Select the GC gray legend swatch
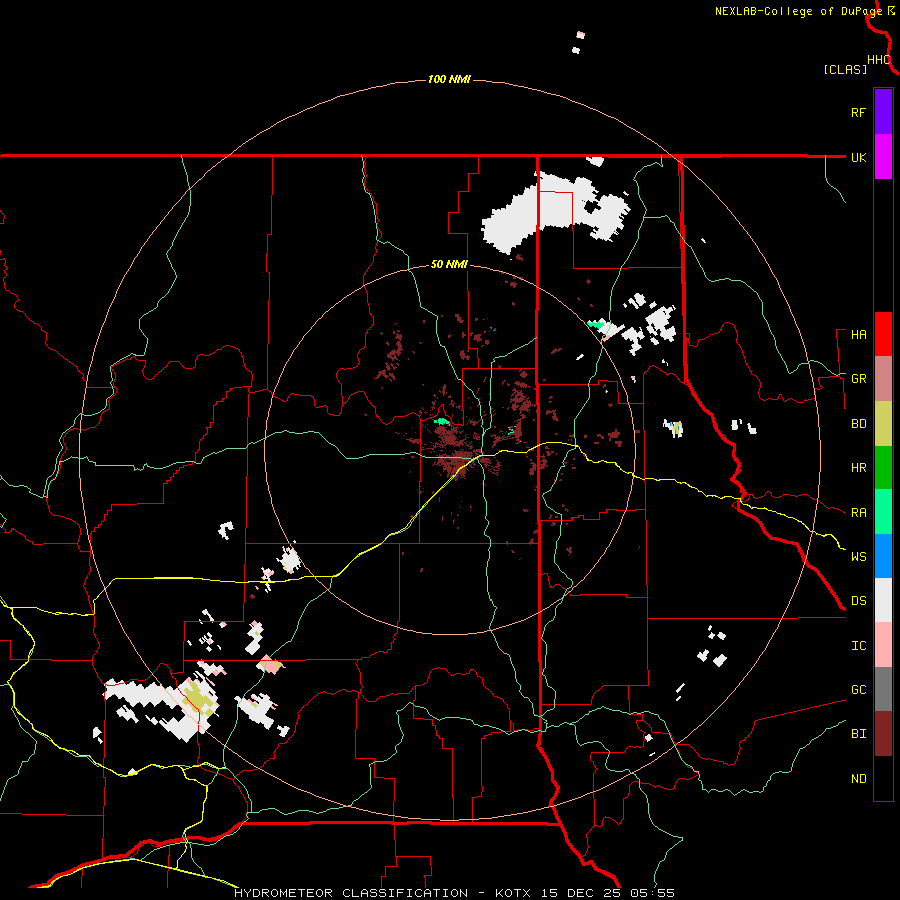Viewport: 900px width, 900px height. [x=883, y=689]
